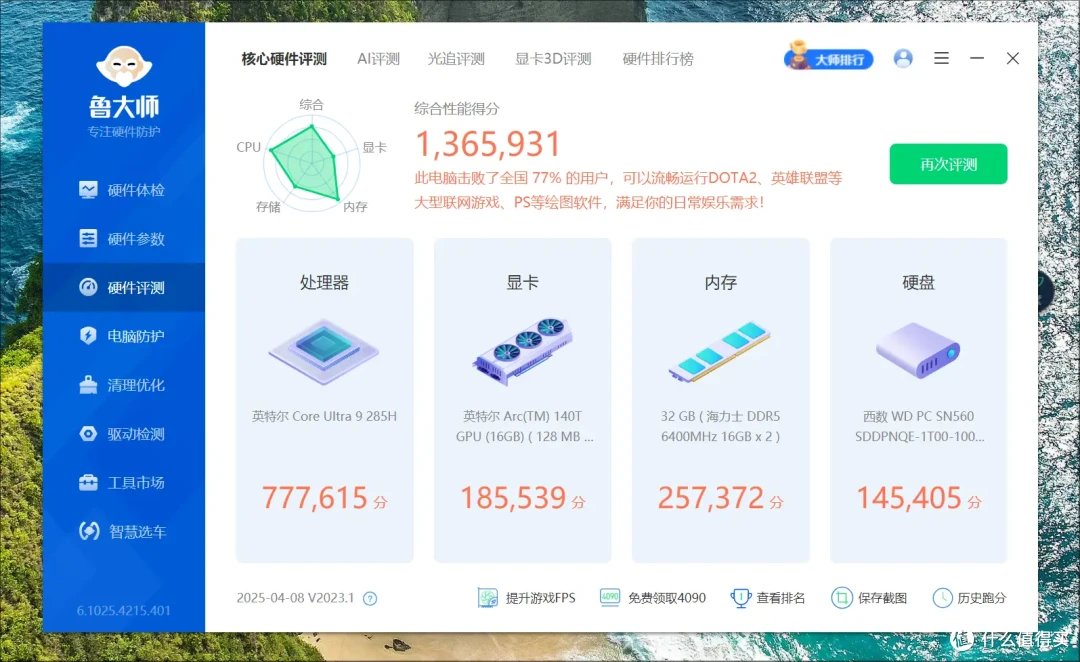
Task: Open the user account avatar icon
Action: pyautogui.click(x=903, y=59)
